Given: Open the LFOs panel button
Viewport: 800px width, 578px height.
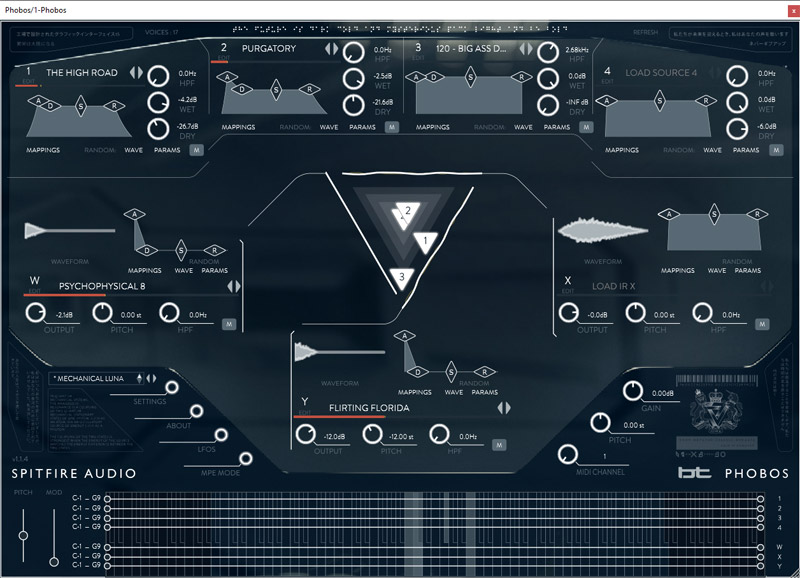Looking at the screenshot, I should (x=221, y=435).
